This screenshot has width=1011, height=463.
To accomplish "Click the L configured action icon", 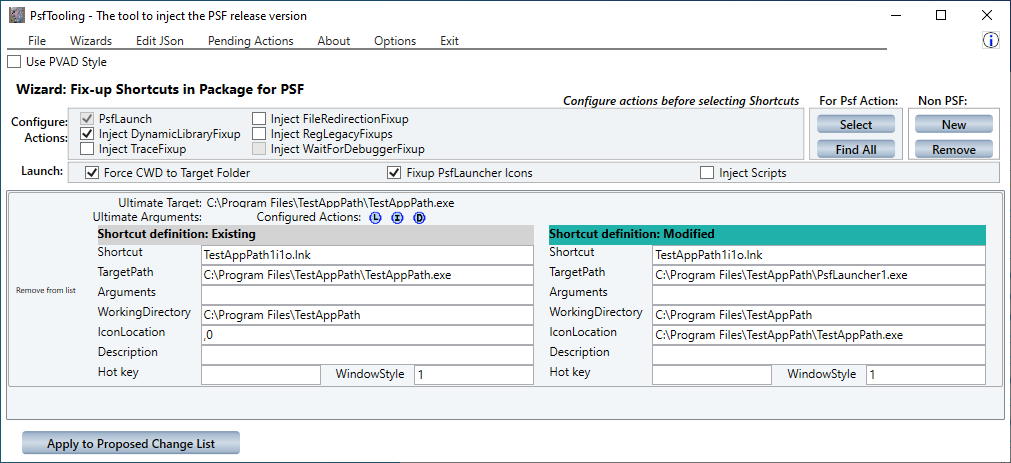I will tap(375, 218).
